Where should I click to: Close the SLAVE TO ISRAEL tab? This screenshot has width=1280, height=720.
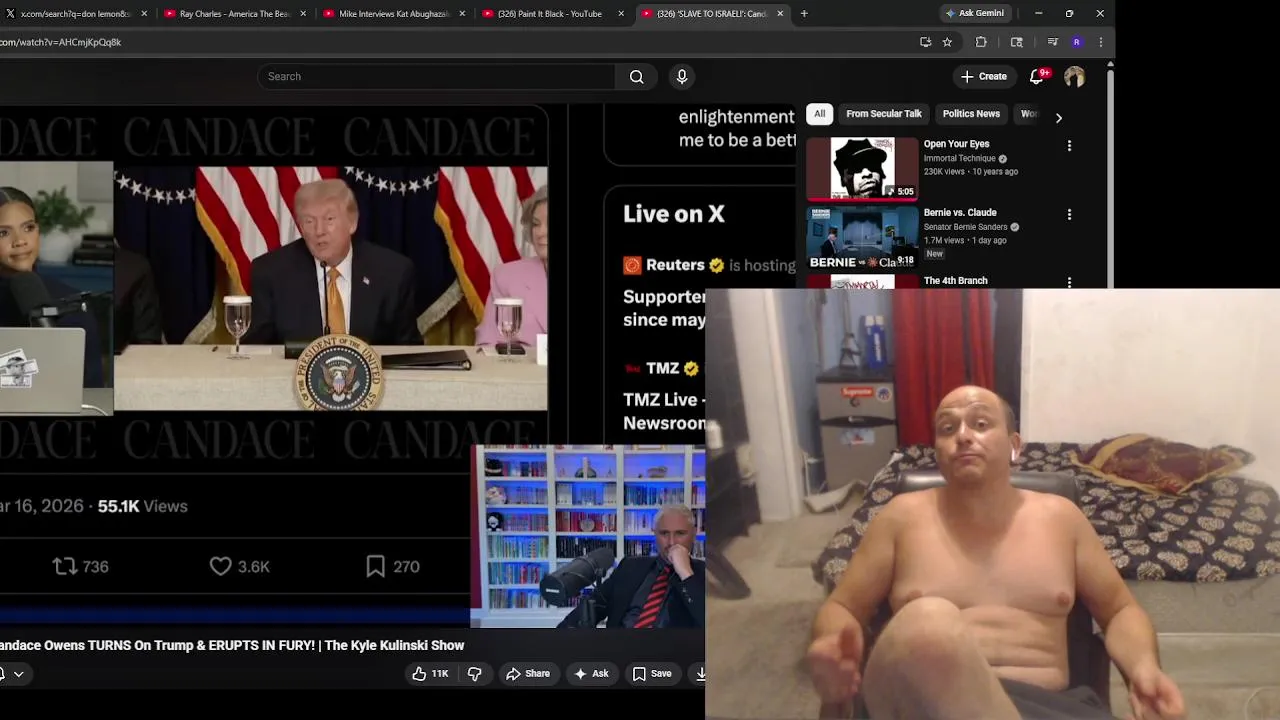[780, 14]
